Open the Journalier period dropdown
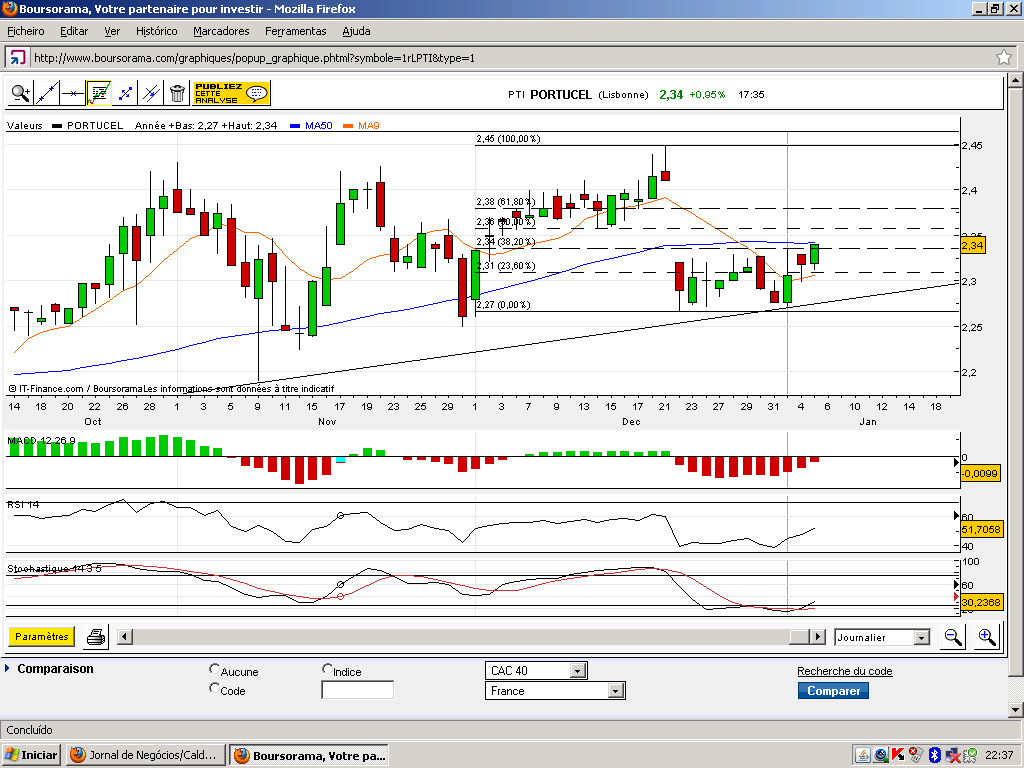 coord(882,637)
